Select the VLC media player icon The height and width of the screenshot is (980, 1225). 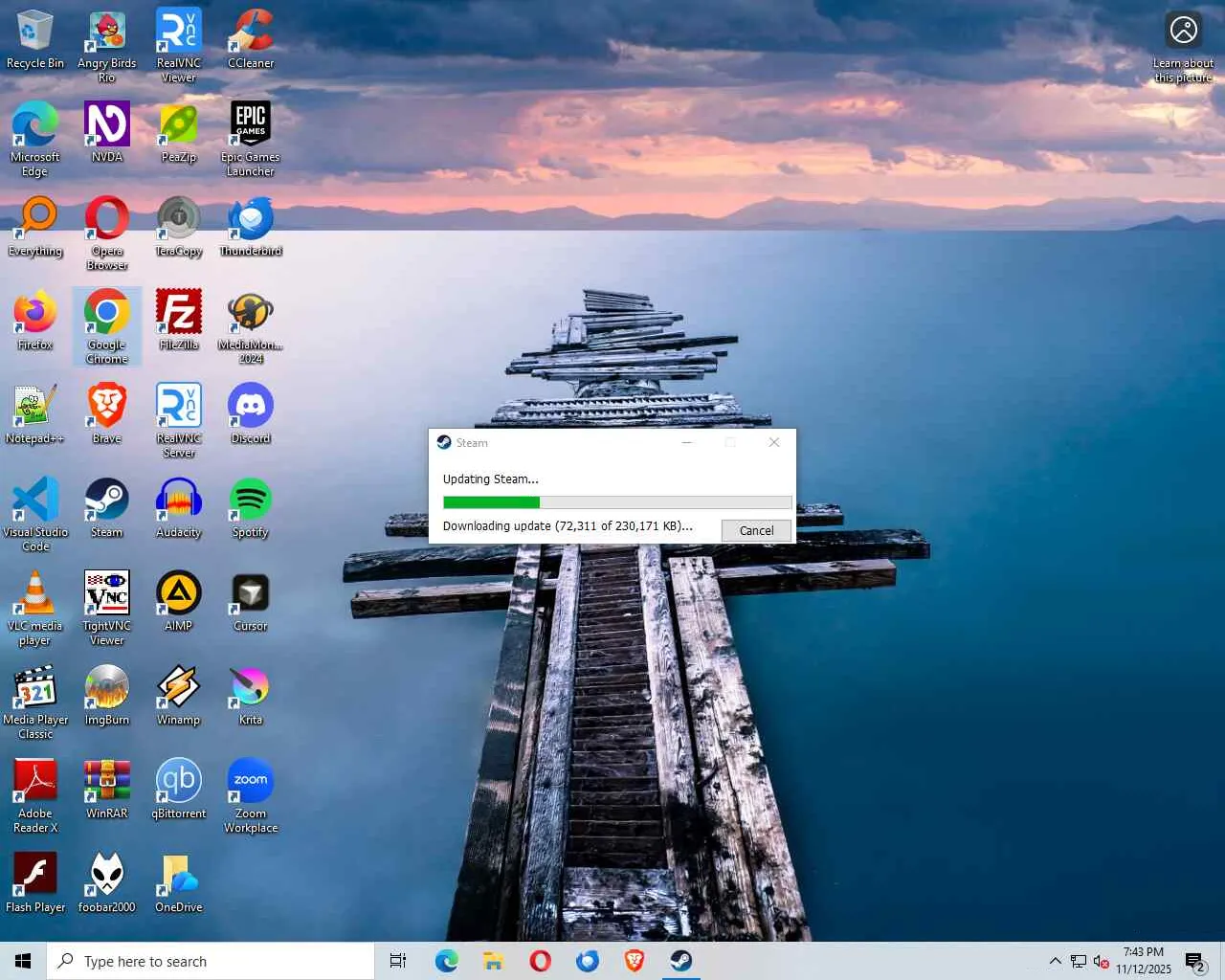coord(35,609)
